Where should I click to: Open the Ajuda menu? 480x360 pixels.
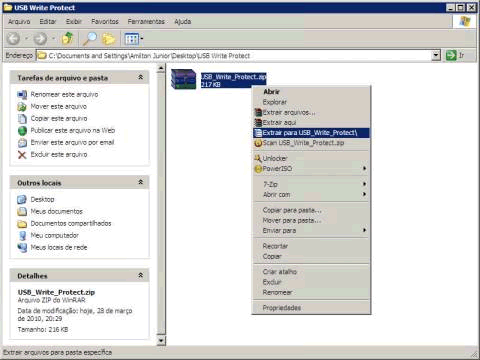coord(183,22)
